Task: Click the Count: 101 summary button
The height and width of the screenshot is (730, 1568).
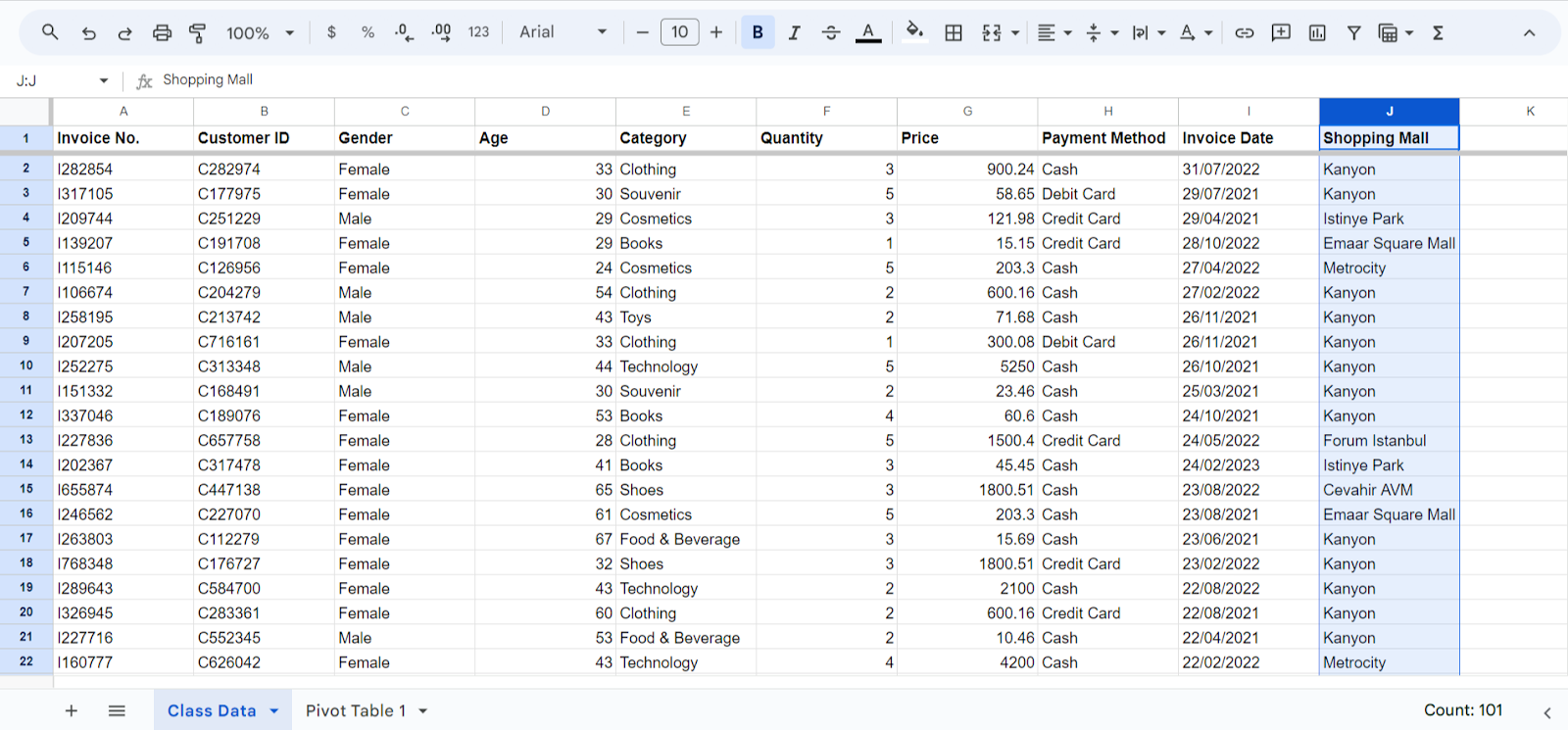Action: [x=1462, y=710]
